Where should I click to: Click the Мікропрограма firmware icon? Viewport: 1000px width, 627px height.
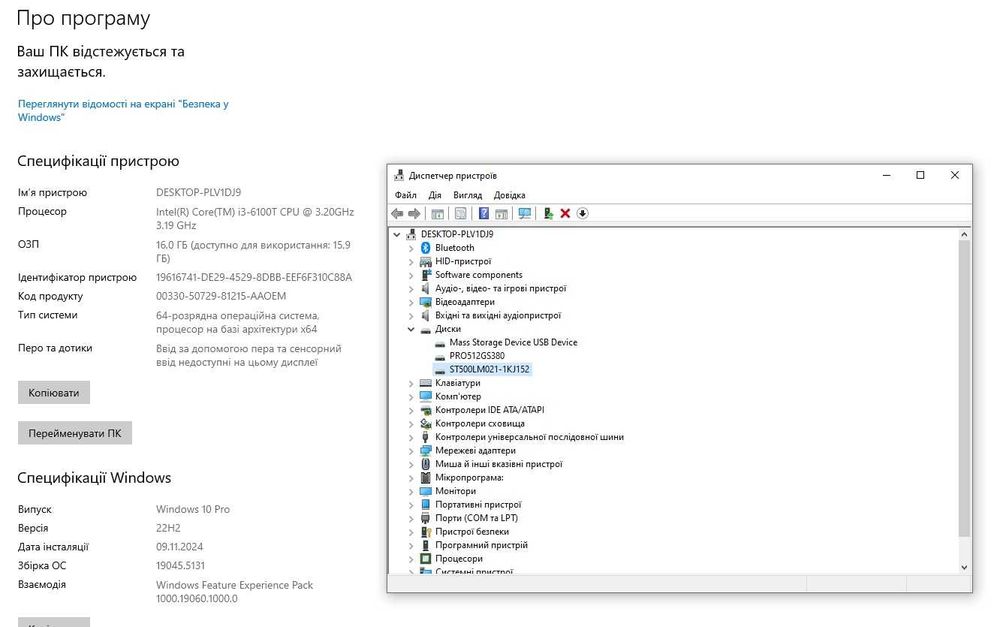pyautogui.click(x=425, y=478)
